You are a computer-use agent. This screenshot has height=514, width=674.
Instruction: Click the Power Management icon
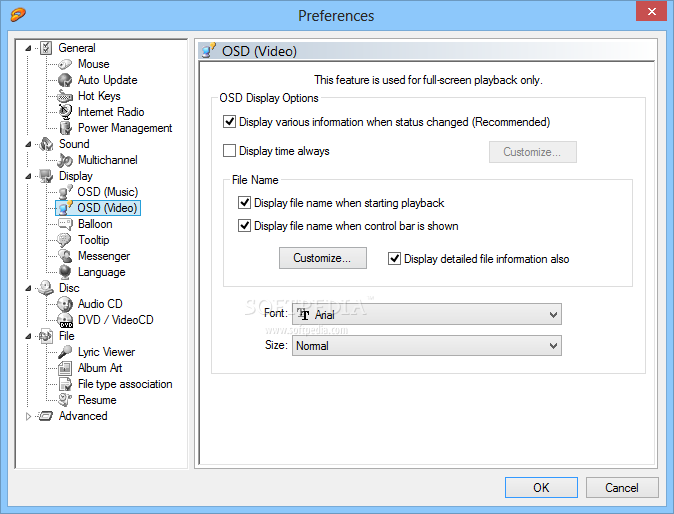point(65,128)
